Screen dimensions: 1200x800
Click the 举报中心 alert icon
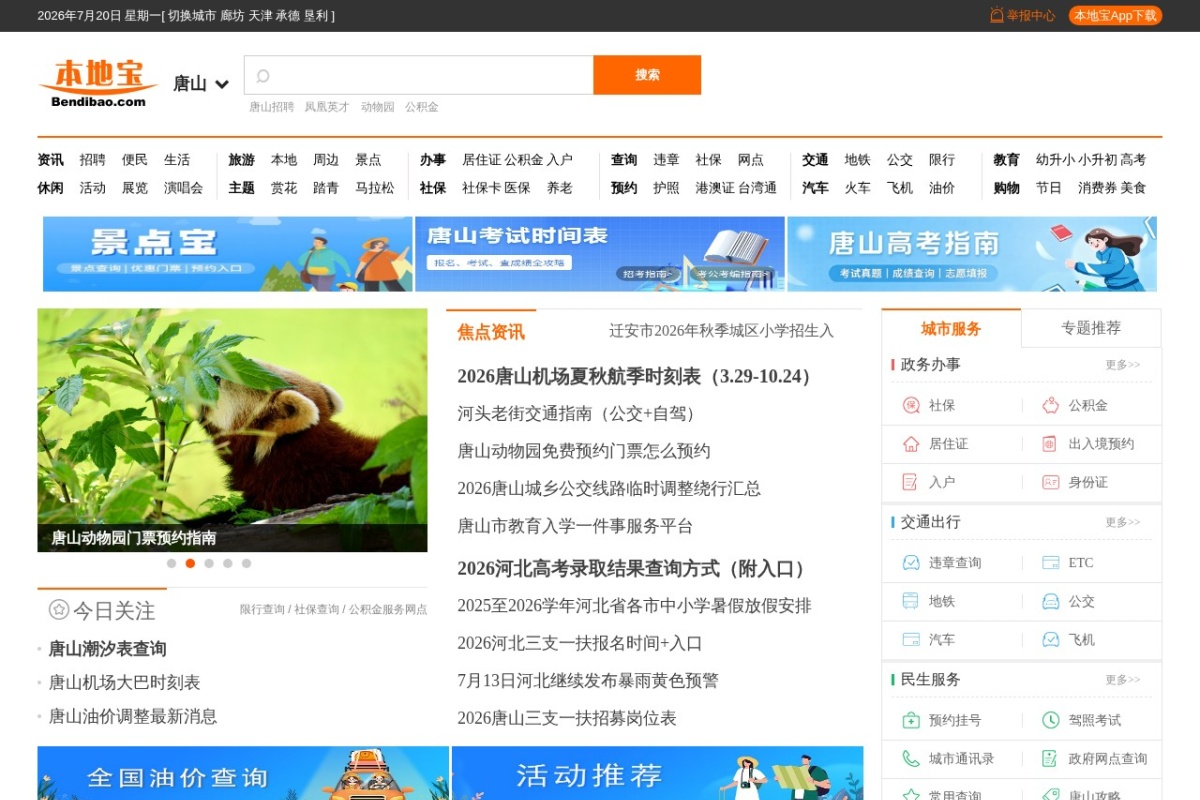pos(996,15)
